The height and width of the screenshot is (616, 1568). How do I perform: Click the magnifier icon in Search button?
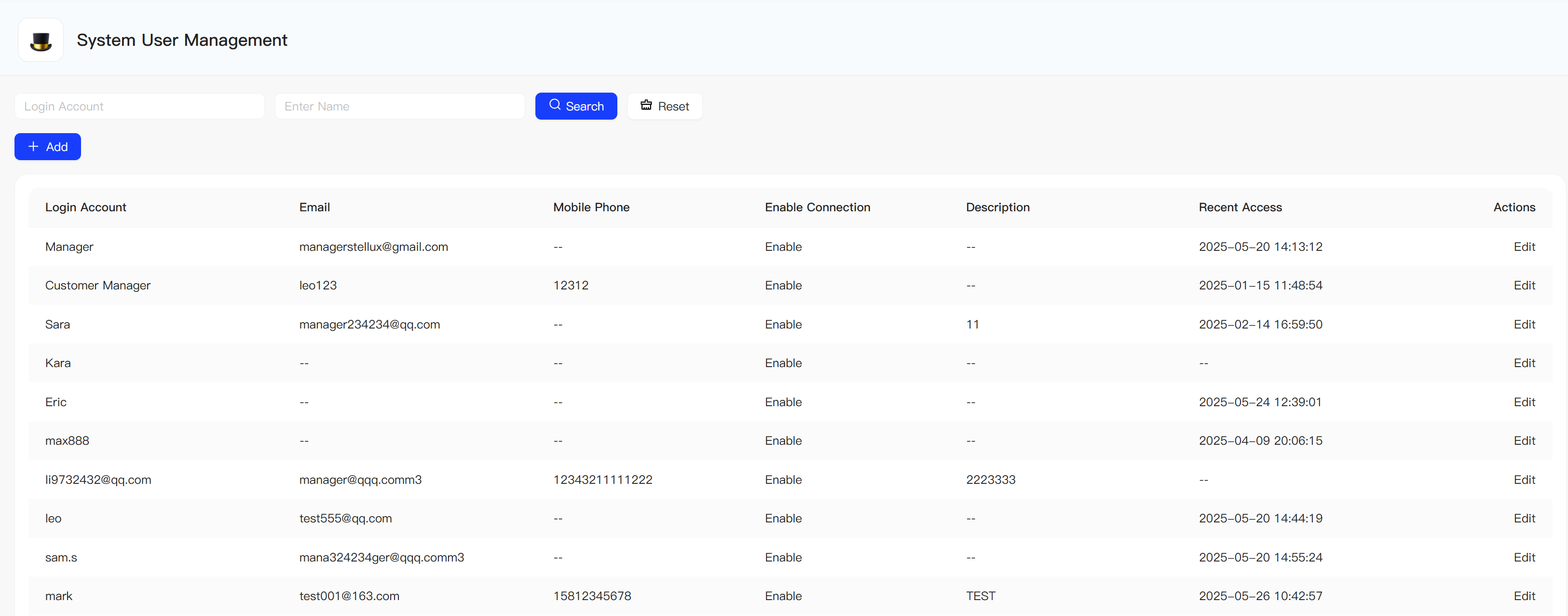coord(555,105)
